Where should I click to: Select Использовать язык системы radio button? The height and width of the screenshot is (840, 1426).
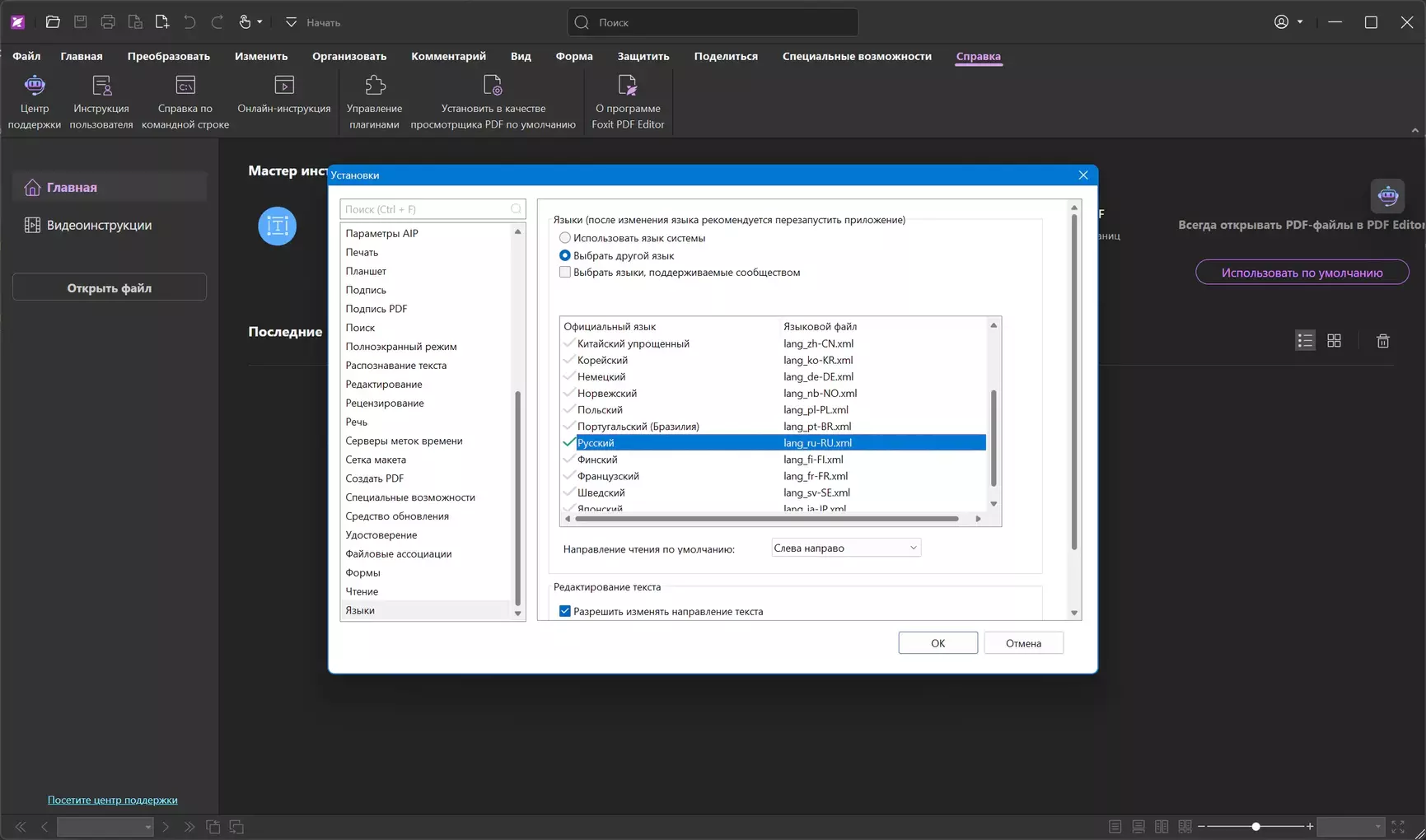pyautogui.click(x=565, y=238)
